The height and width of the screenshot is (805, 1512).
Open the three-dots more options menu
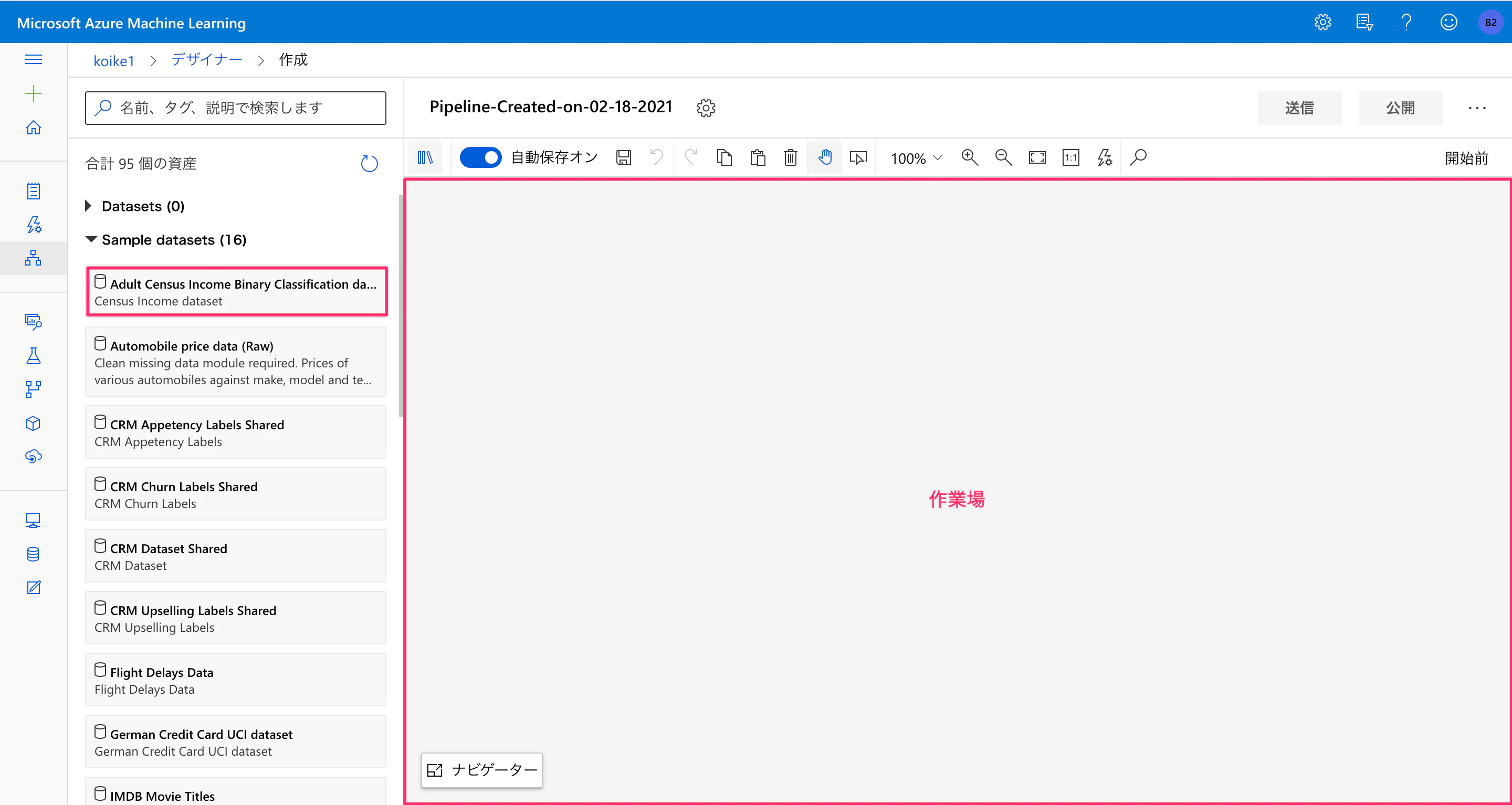coord(1477,108)
